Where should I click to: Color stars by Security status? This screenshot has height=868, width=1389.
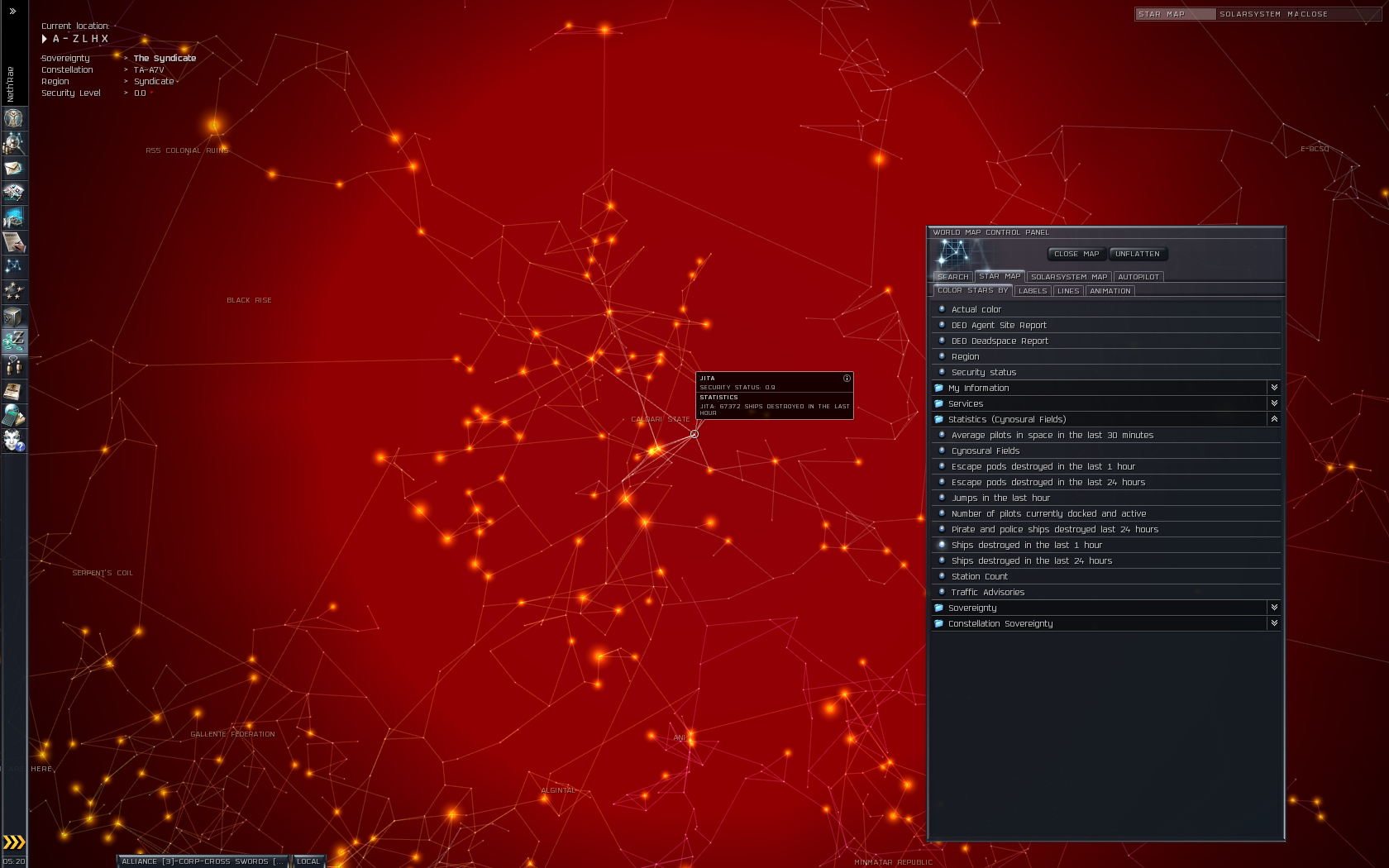1106,372
